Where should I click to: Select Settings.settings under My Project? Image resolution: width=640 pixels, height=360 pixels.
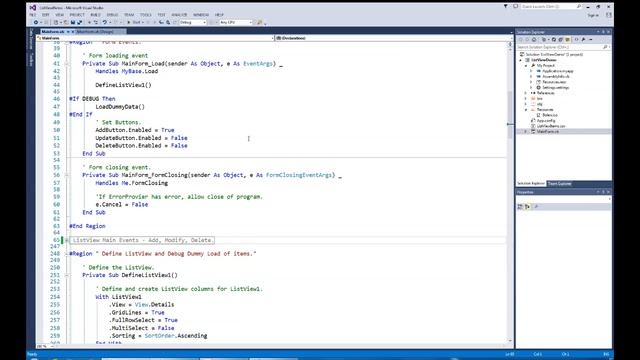coord(555,88)
